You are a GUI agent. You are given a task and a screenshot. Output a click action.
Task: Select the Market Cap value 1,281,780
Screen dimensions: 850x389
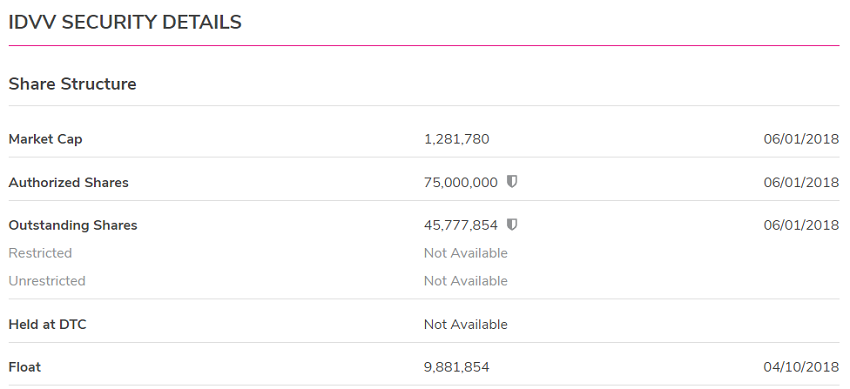pyautogui.click(x=456, y=139)
